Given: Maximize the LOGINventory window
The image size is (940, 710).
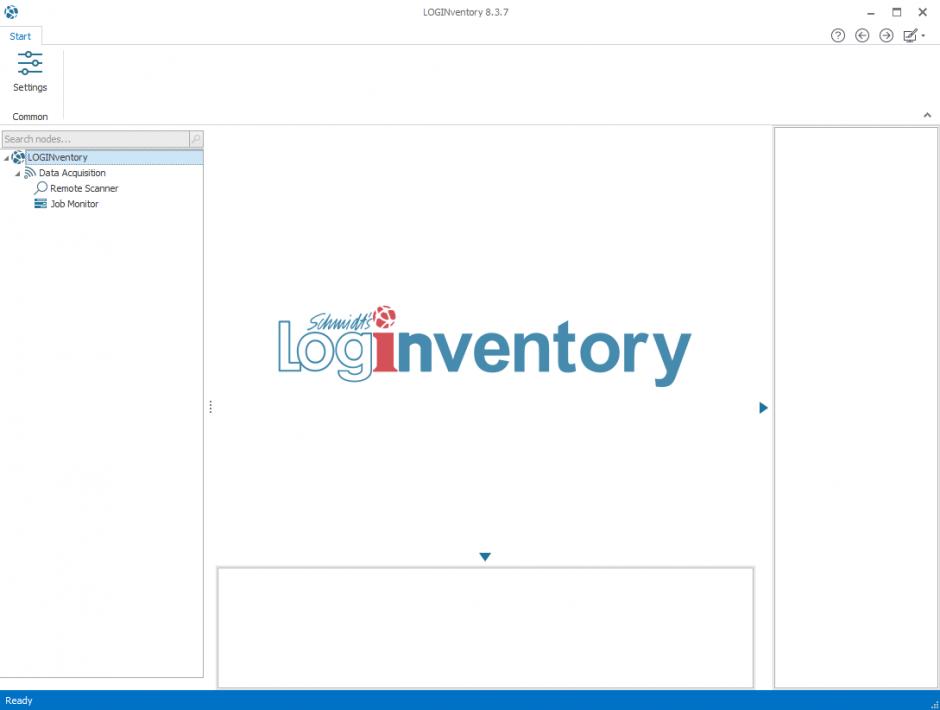Looking at the screenshot, I should 896,12.
